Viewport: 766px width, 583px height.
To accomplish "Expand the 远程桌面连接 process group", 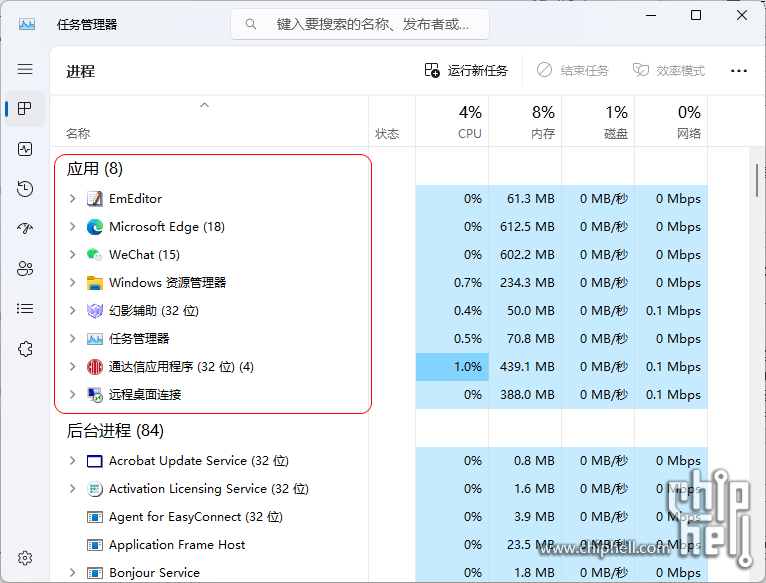I will [72, 394].
